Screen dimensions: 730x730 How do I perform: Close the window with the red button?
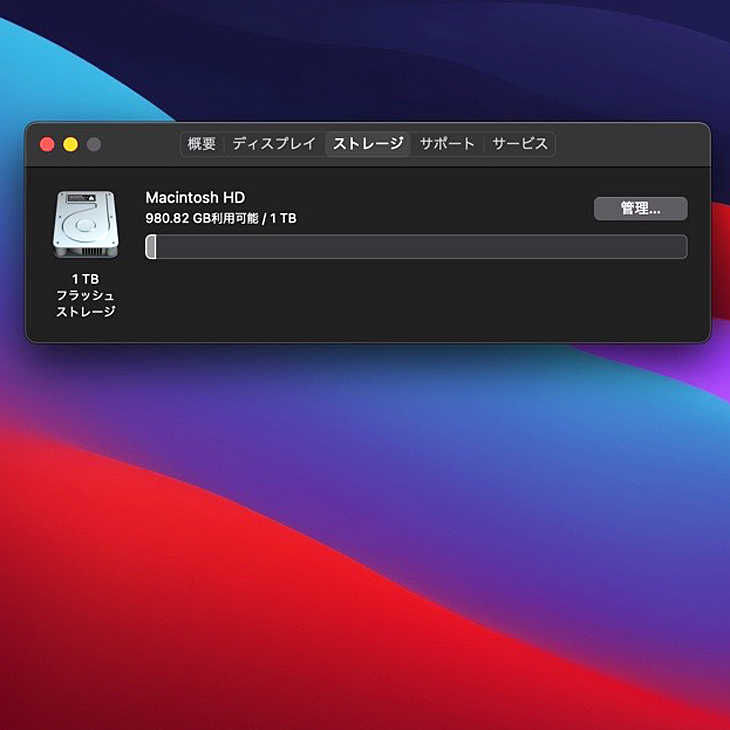click(x=47, y=144)
